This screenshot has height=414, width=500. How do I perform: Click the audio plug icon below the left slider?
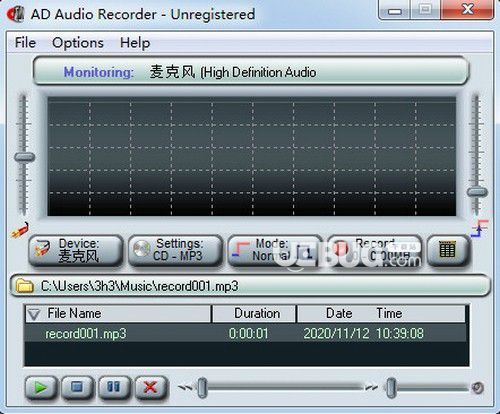(21, 230)
